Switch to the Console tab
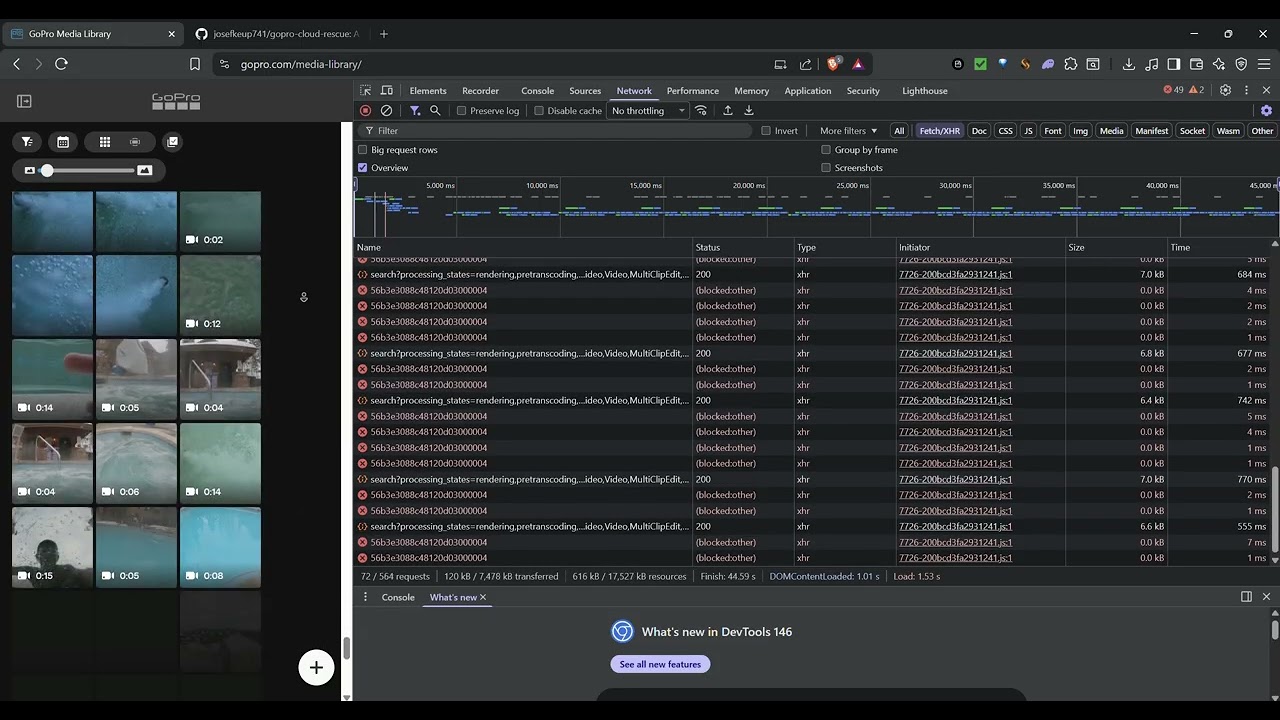The width and height of the screenshot is (1280, 720). coord(537,91)
